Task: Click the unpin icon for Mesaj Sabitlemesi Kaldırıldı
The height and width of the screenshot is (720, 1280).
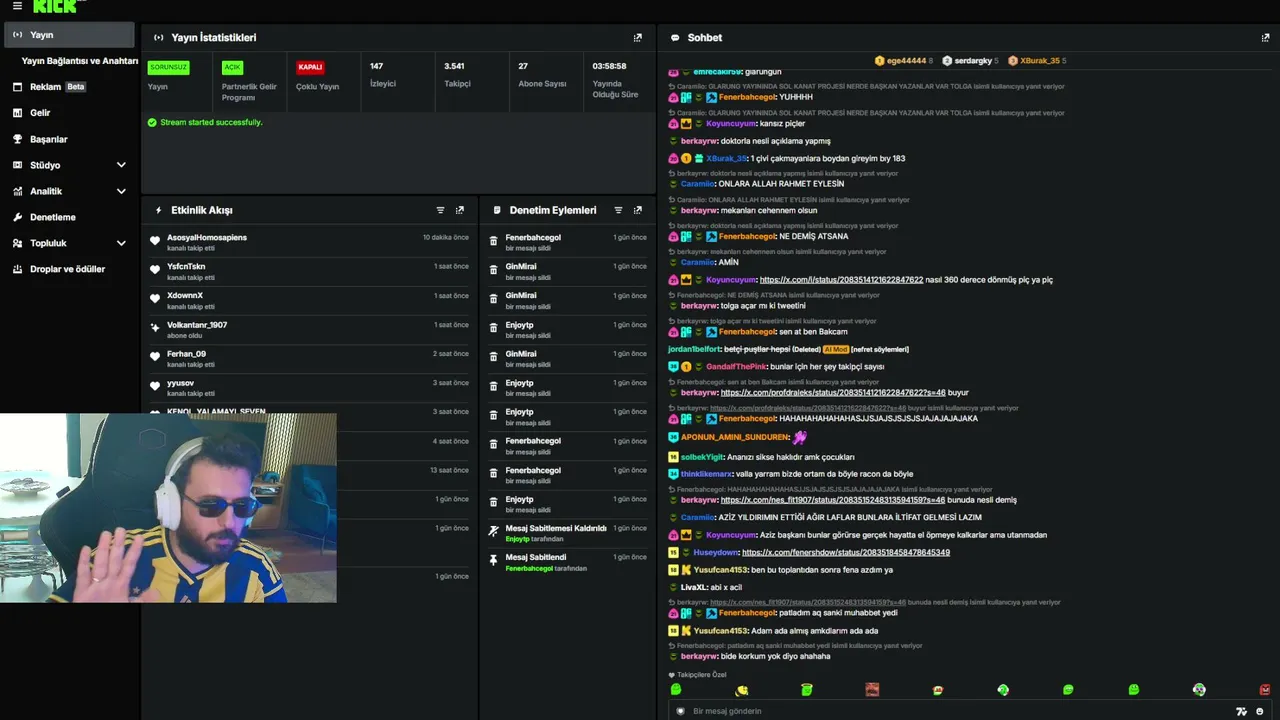Action: click(x=493, y=531)
